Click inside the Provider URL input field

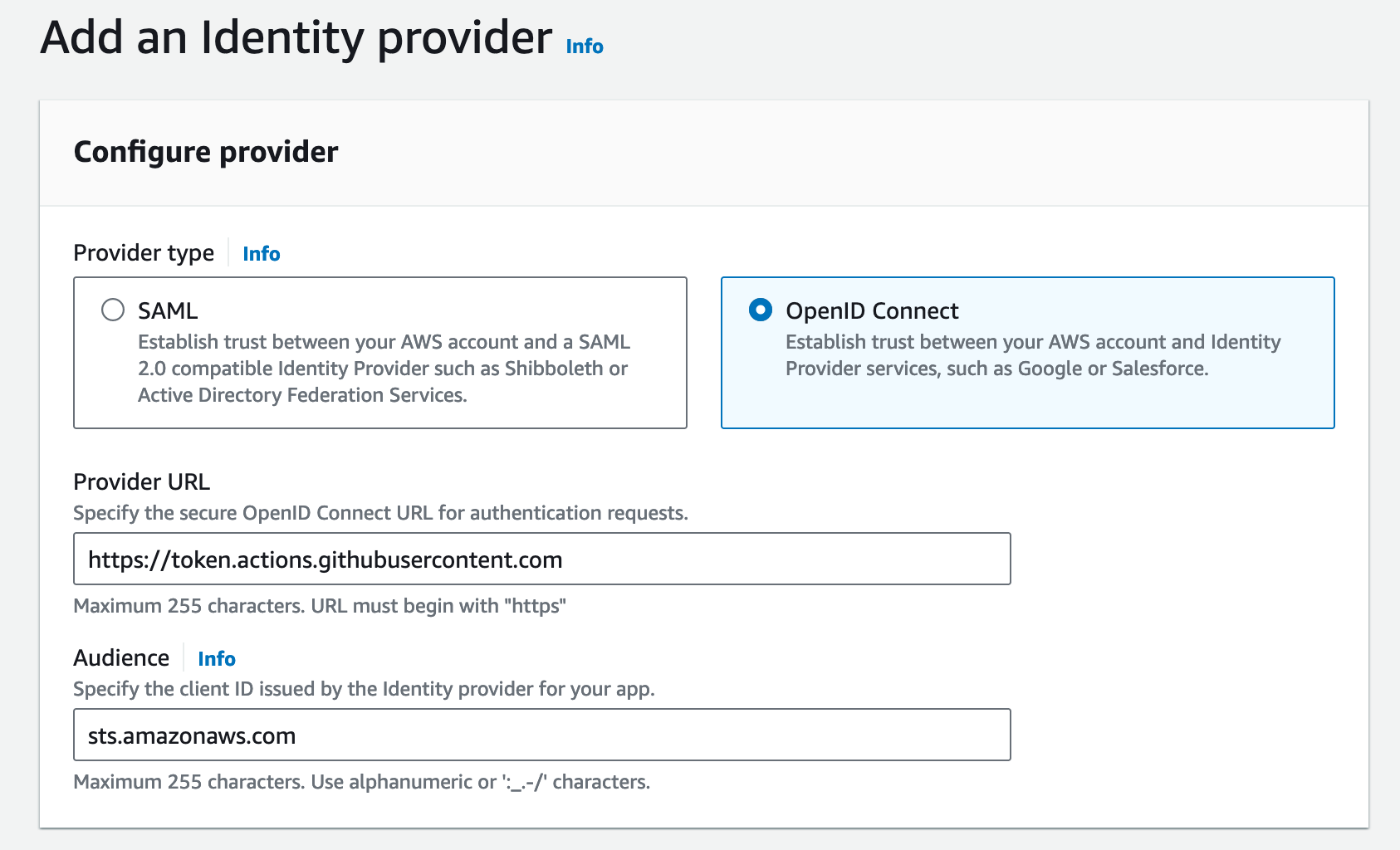[x=540, y=559]
